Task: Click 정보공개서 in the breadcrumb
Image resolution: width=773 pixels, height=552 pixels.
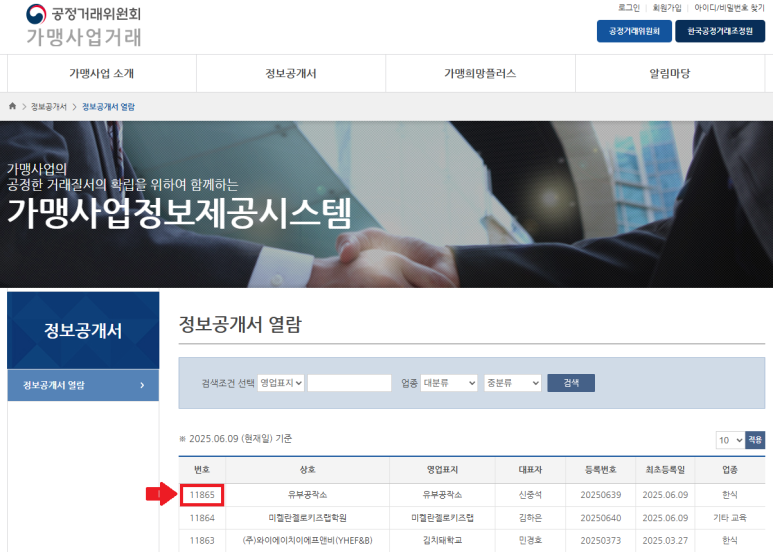Action: (x=49, y=106)
